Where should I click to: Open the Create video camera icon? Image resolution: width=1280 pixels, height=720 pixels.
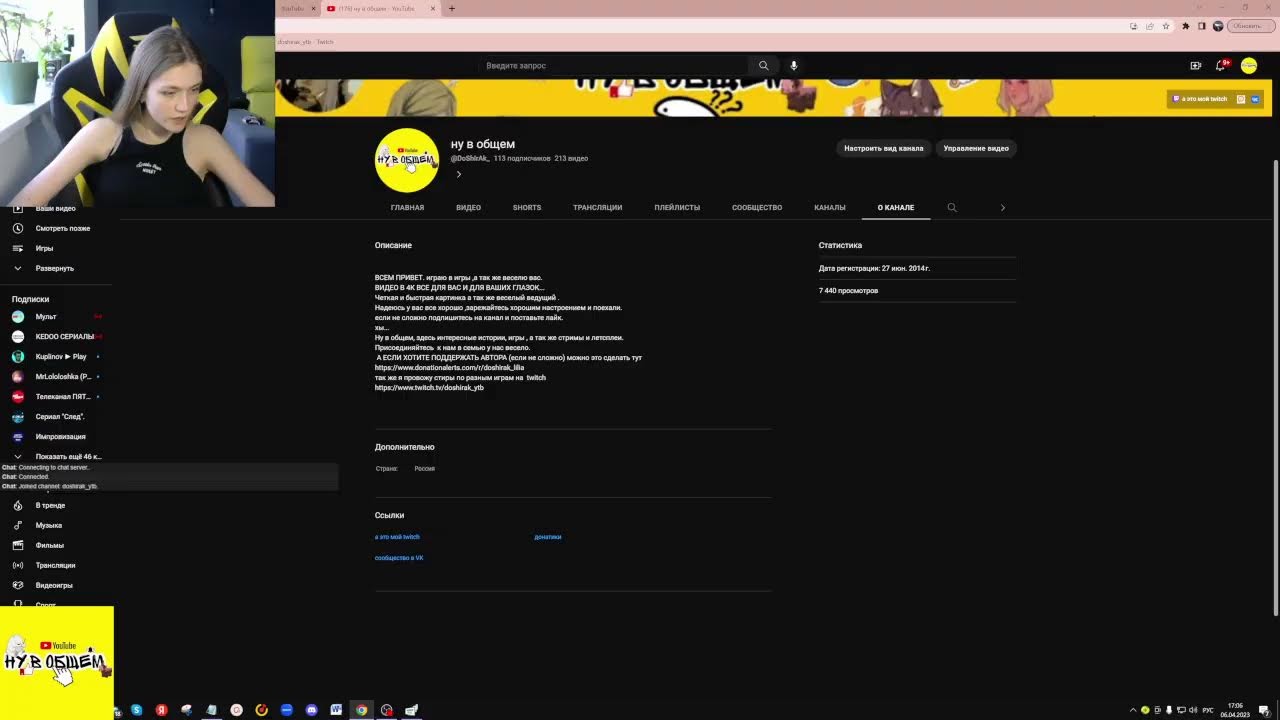coord(1195,65)
